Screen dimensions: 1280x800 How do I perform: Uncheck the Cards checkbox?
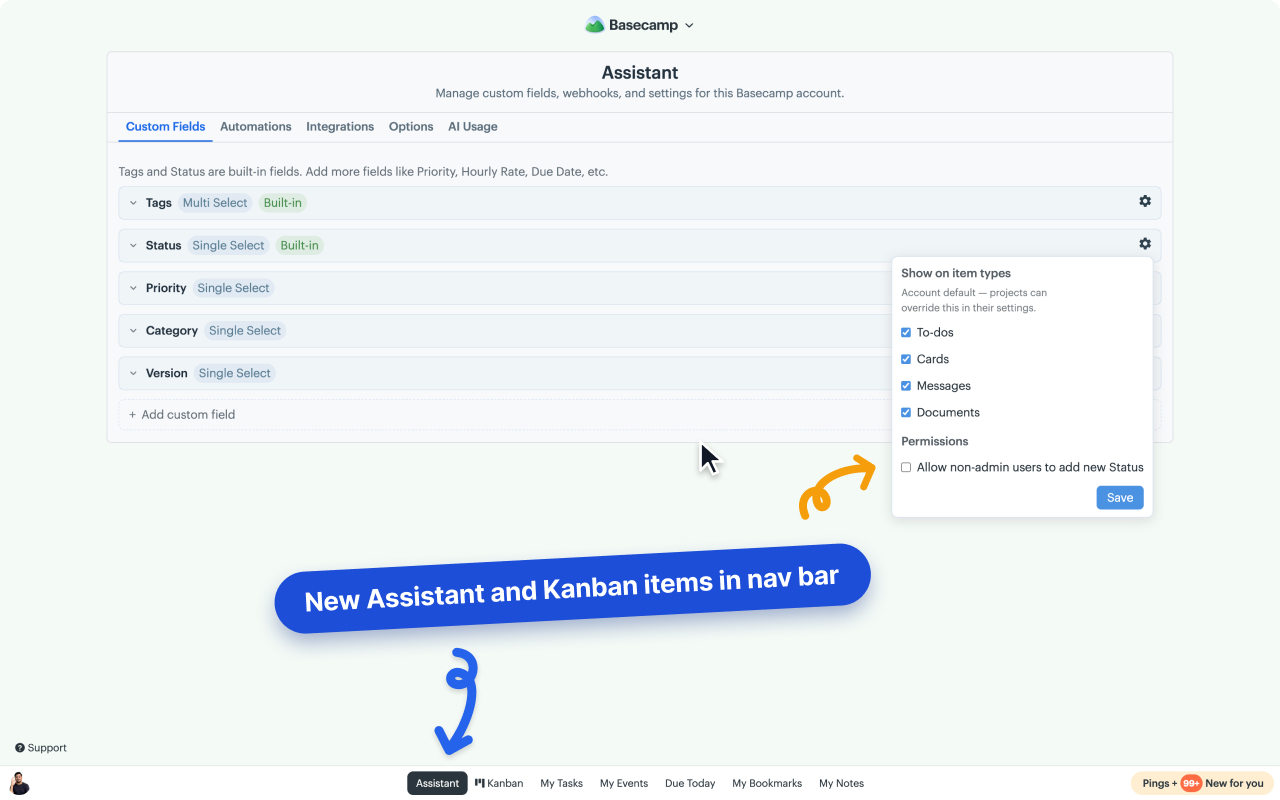(906, 359)
